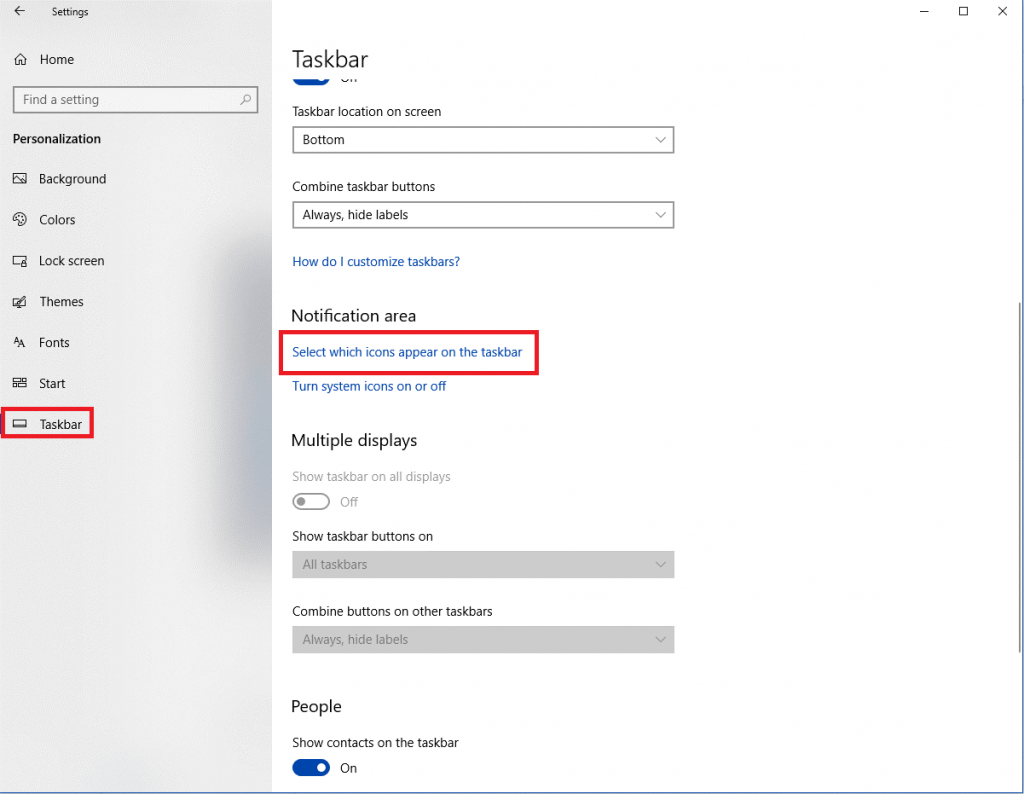Click the search magnifier in Find a setting
1024x794 pixels.
point(246,100)
